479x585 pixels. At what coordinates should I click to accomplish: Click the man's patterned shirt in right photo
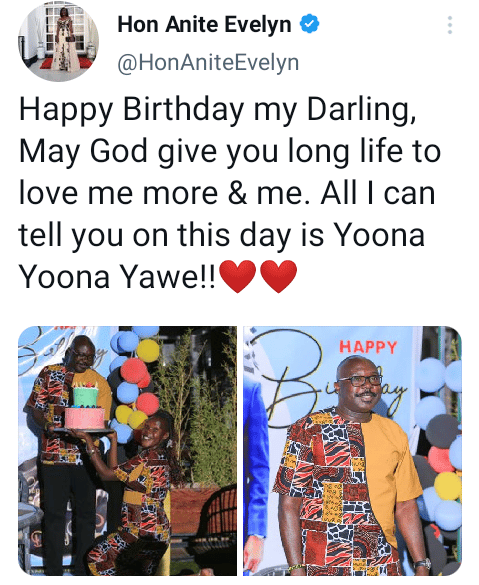click(345, 485)
